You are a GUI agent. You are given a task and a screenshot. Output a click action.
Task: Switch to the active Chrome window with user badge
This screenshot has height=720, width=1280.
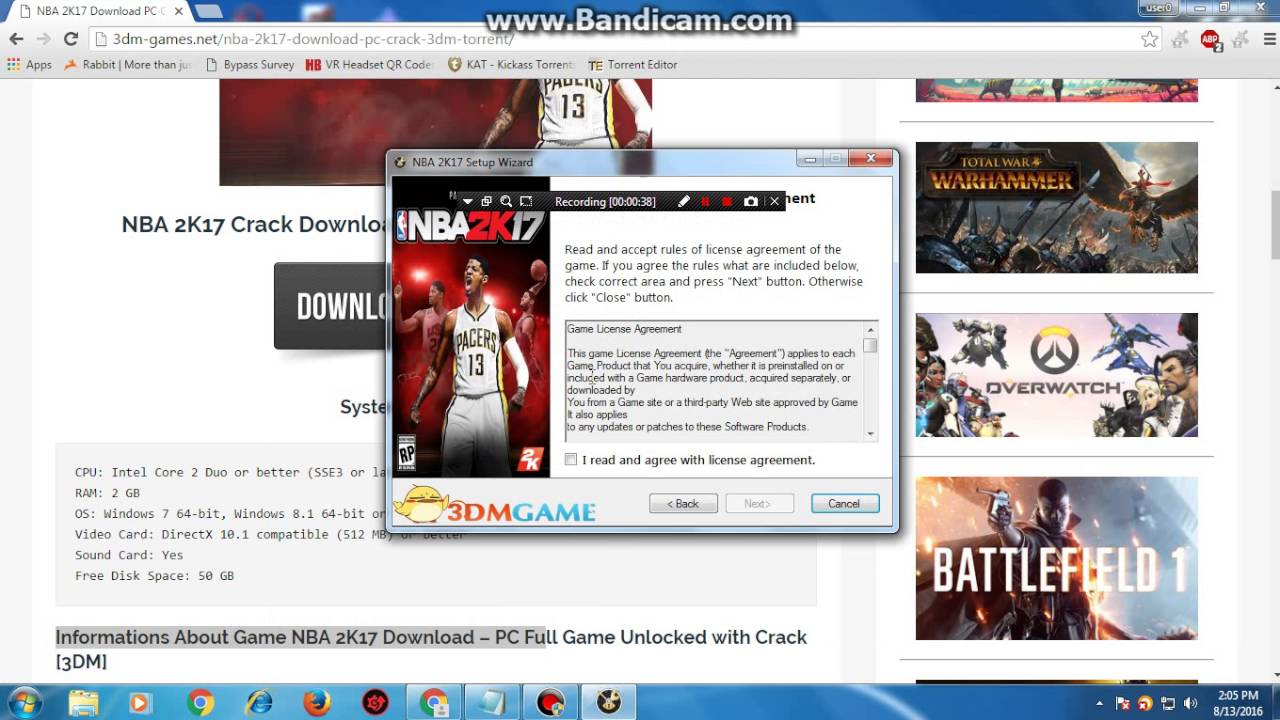click(434, 703)
